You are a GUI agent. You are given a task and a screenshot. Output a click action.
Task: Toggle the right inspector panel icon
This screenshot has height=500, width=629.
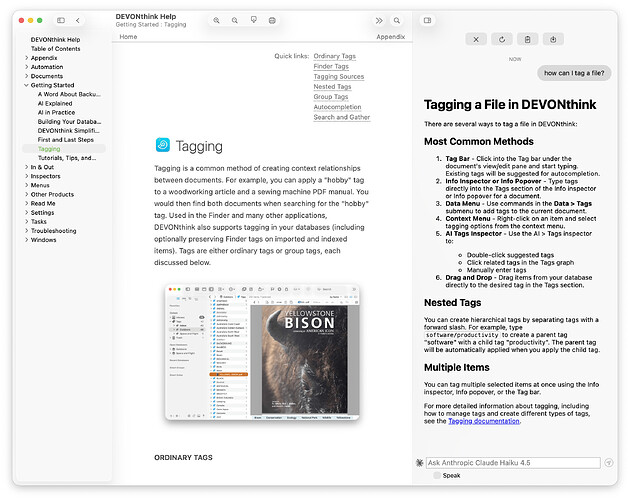click(x=427, y=20)
